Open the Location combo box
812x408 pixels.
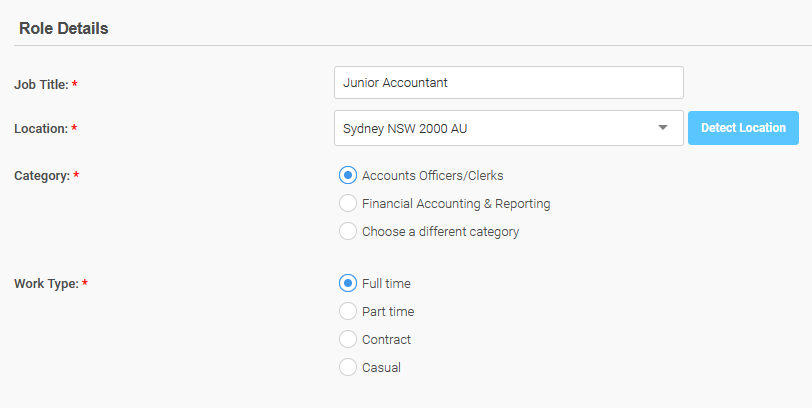[509, 128]
